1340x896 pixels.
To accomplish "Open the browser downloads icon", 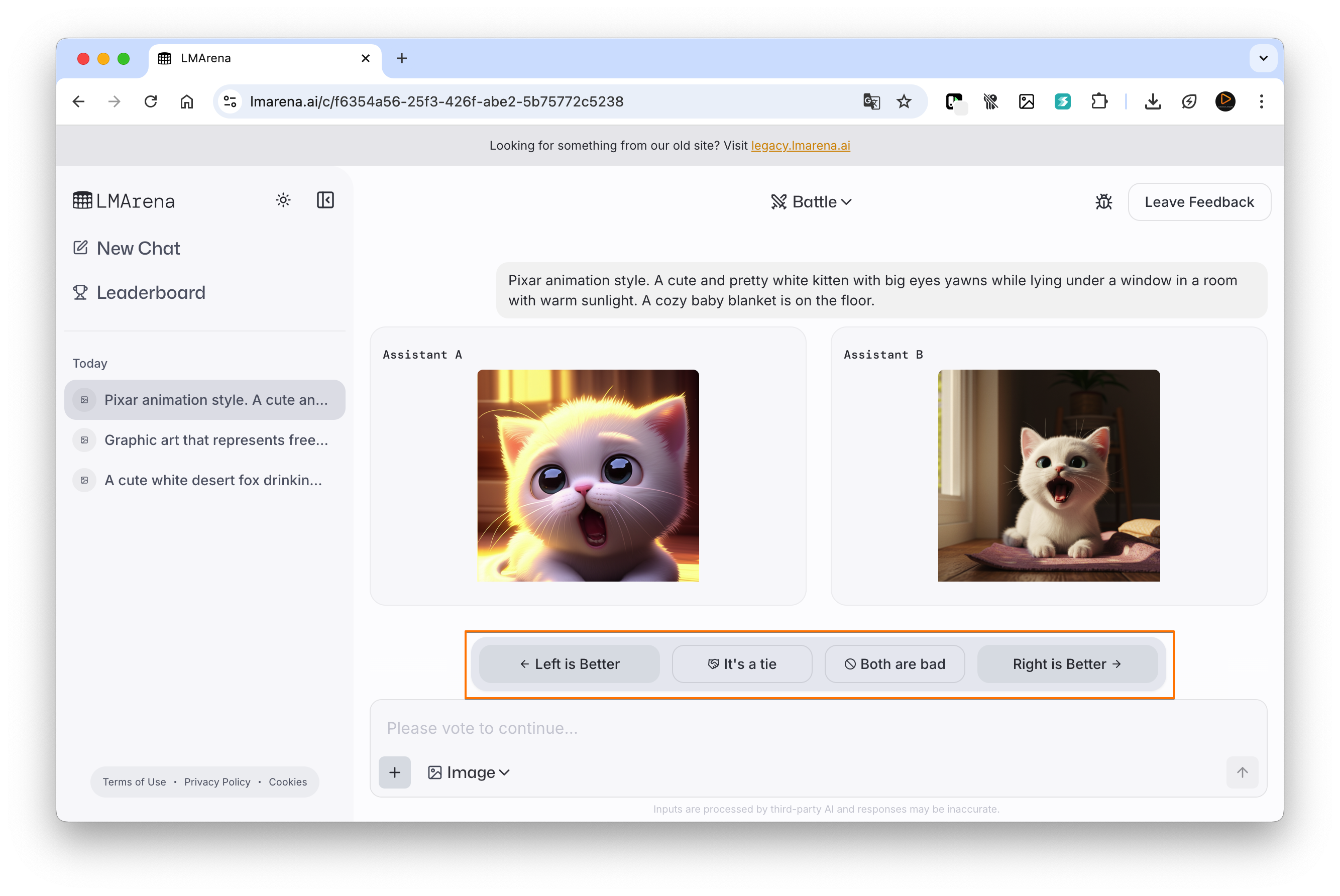I will tap(1153, 102).
